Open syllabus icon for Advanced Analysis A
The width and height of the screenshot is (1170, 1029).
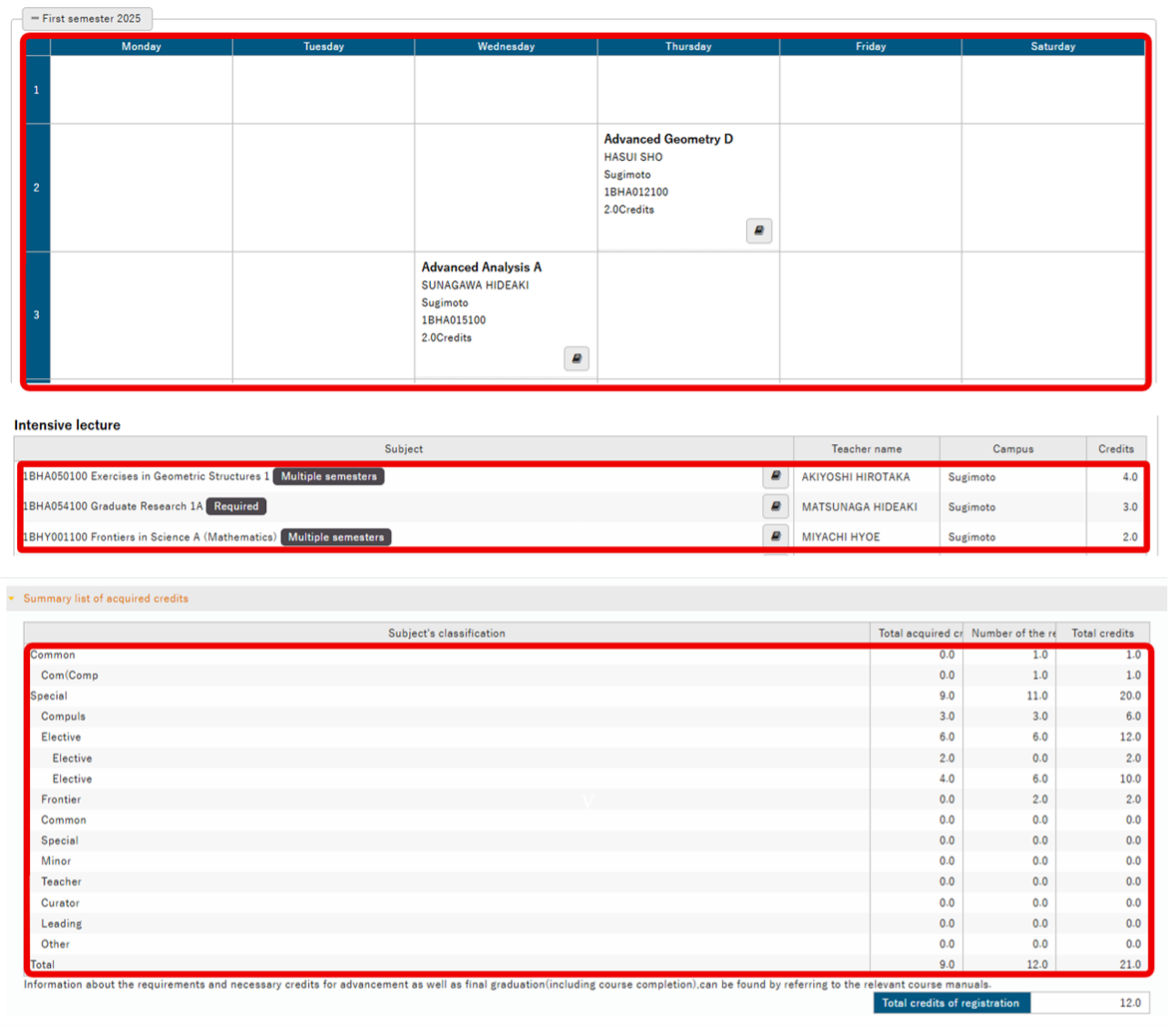tap(576, 359)
